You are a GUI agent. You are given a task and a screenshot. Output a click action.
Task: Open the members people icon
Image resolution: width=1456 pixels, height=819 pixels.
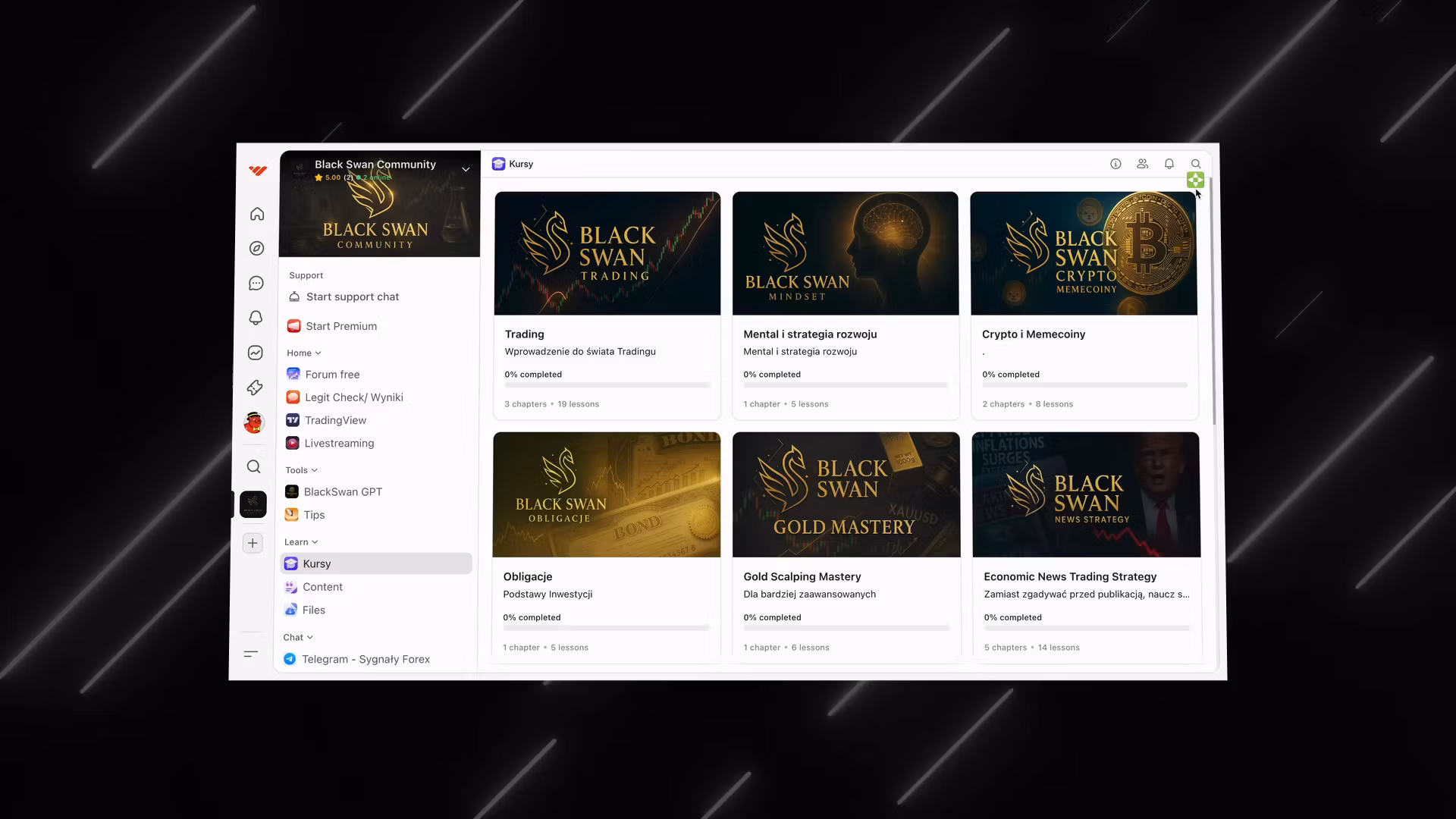click(1142, 164)
